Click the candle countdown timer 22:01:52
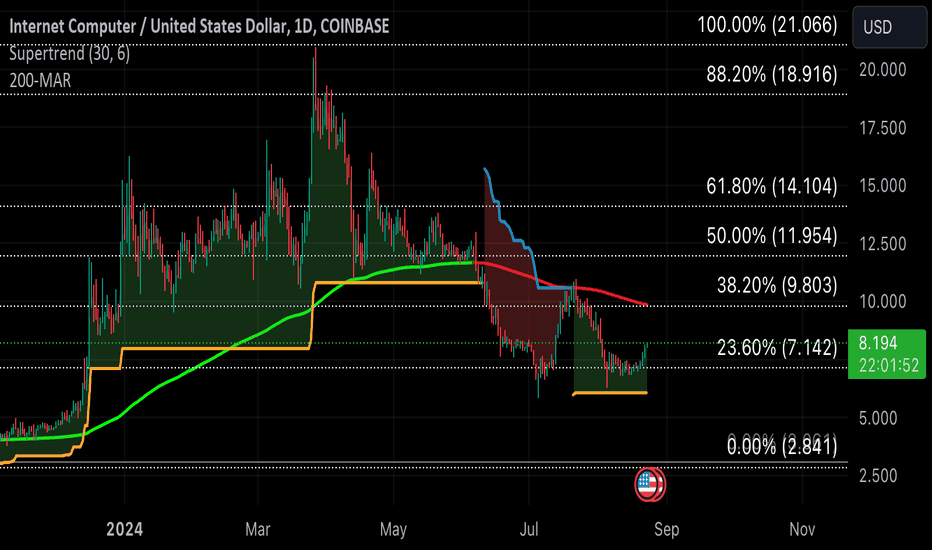The width and height of the screenshot is (932, 550). 889,365
